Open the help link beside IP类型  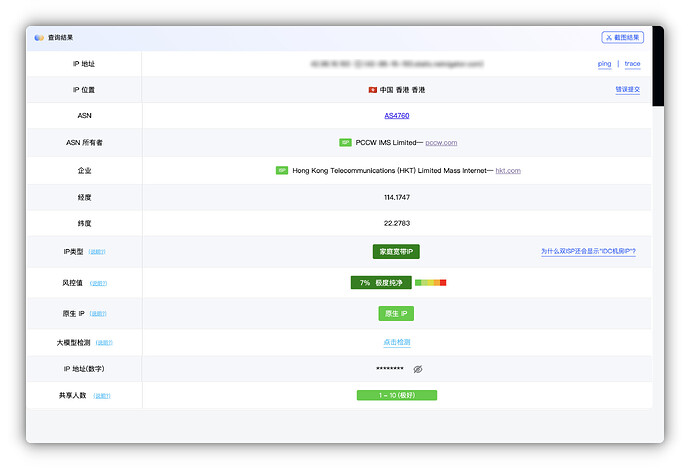pos(97,252)
